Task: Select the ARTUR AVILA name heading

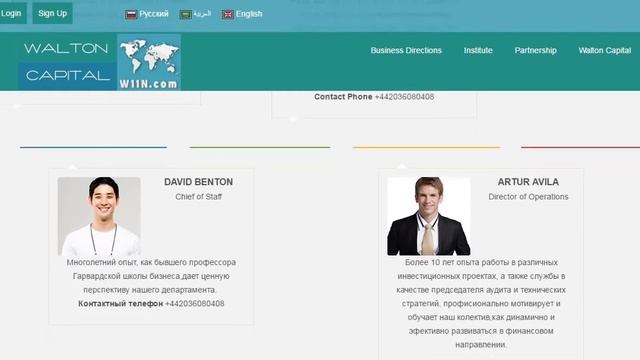Action: point(528,182)
